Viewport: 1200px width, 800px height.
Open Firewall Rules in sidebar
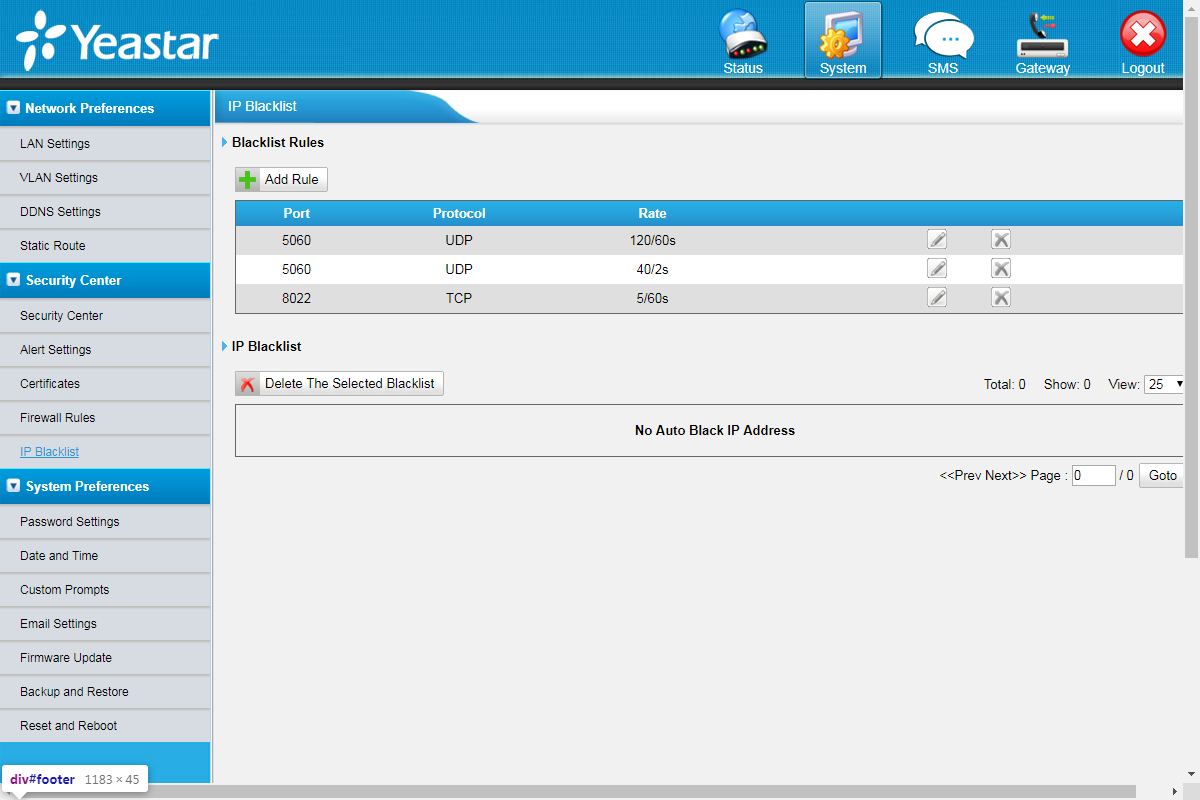(x=58, y=418)
